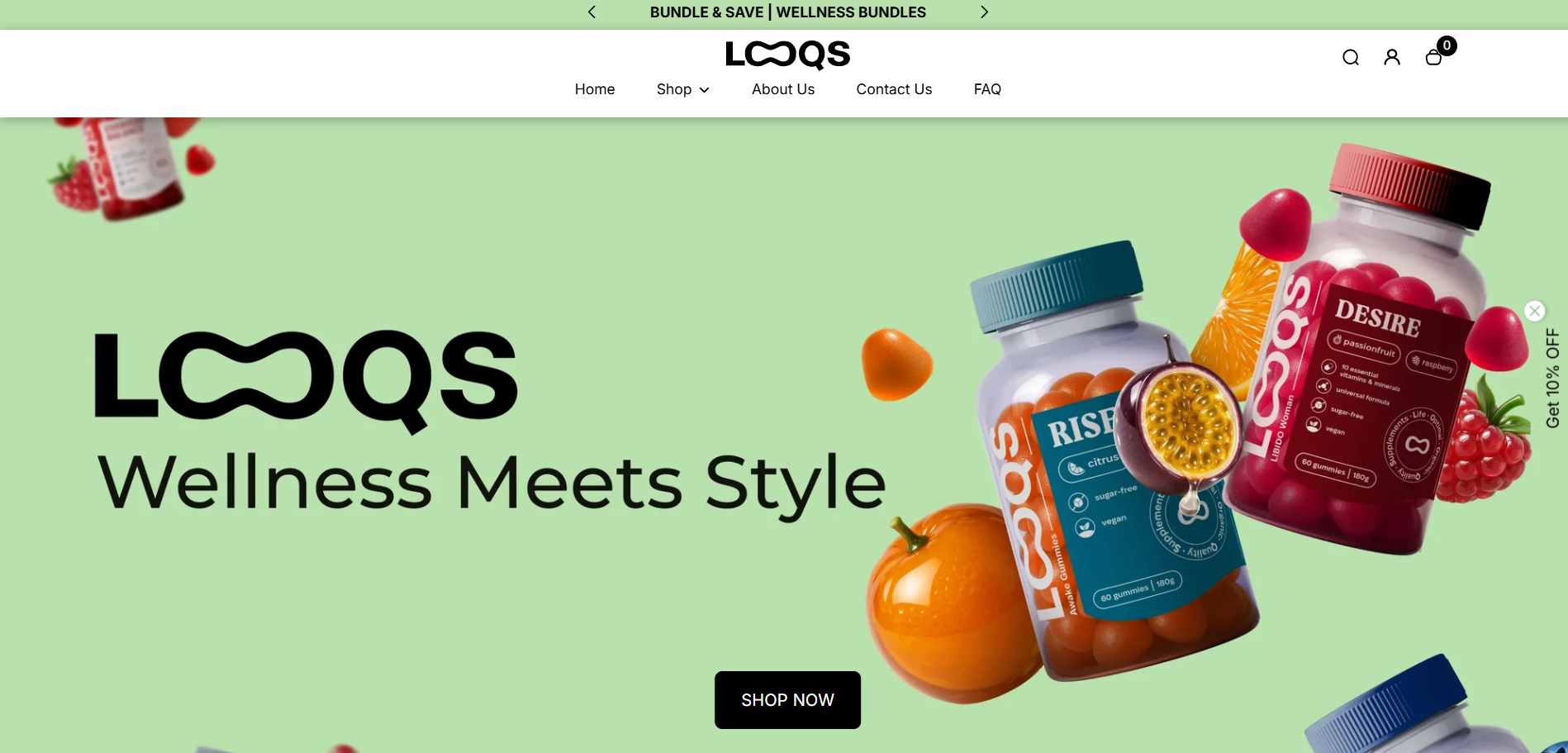Follow the Bundle & Save Wellness Bundles link
The height and width of the screenshot is (753, 1568).
tap(787, 12)
